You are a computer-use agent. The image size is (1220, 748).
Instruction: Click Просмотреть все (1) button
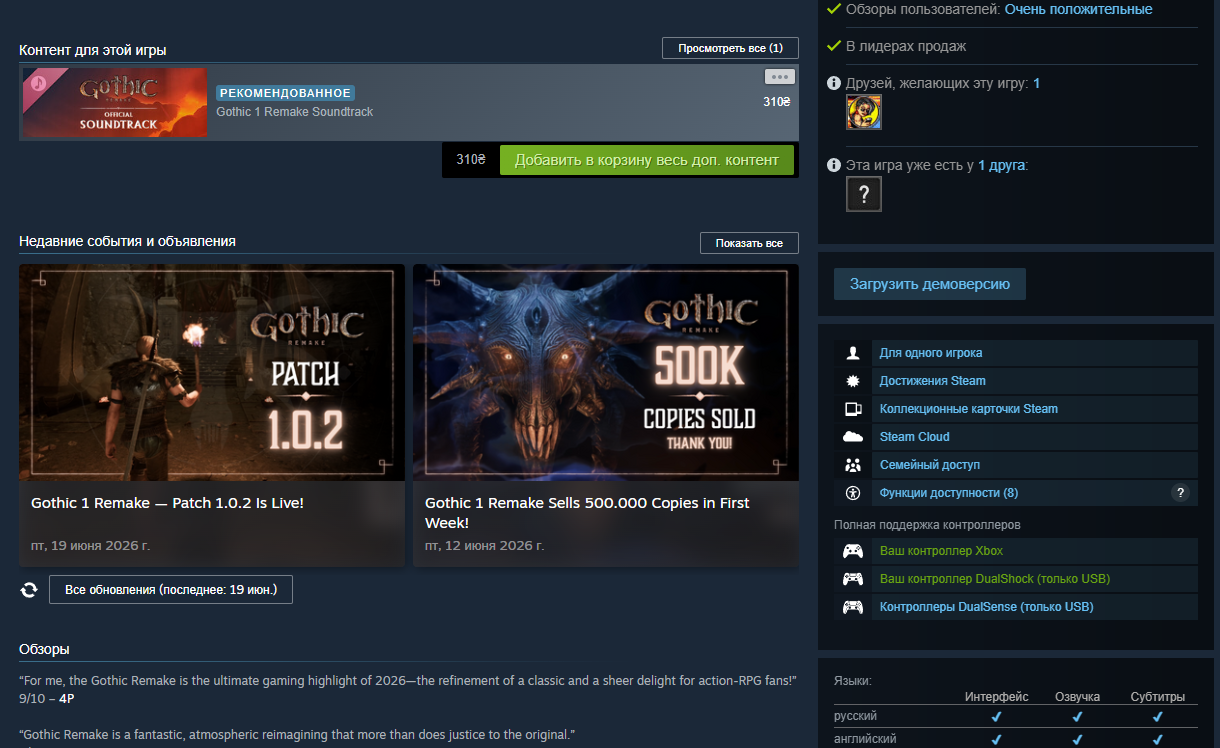[x=730, y=48]
